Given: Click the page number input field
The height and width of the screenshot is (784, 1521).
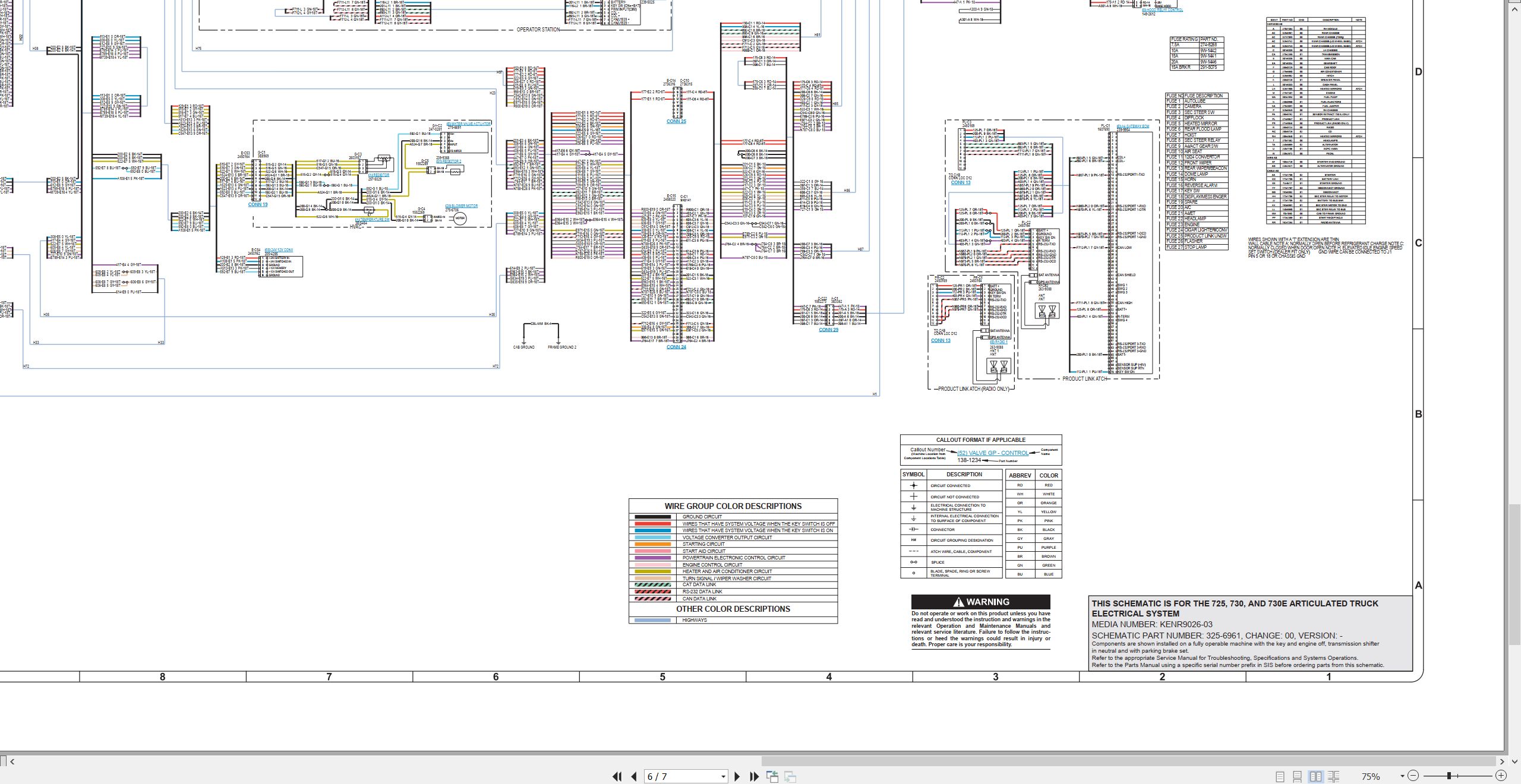Looking at the screenshot, I should pyautogui.click(x=681, y=776).
